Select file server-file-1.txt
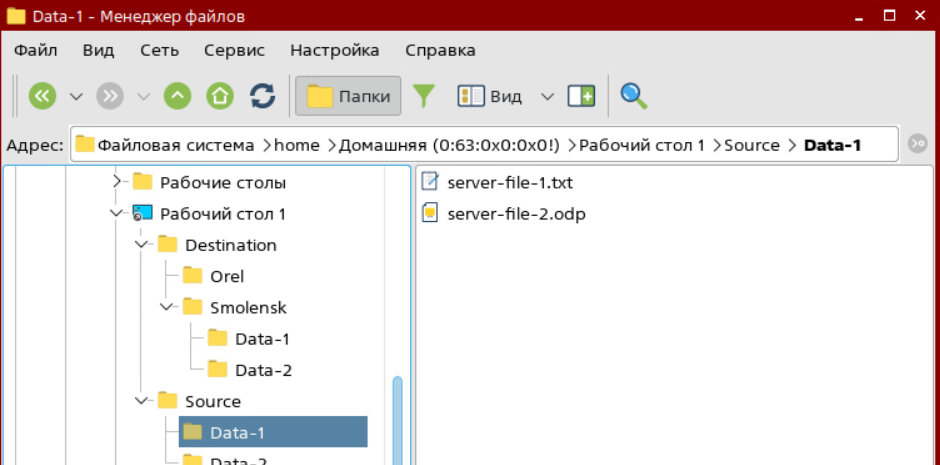The width and height of the screenshot is (940, 465). click(x=510, y=182)
